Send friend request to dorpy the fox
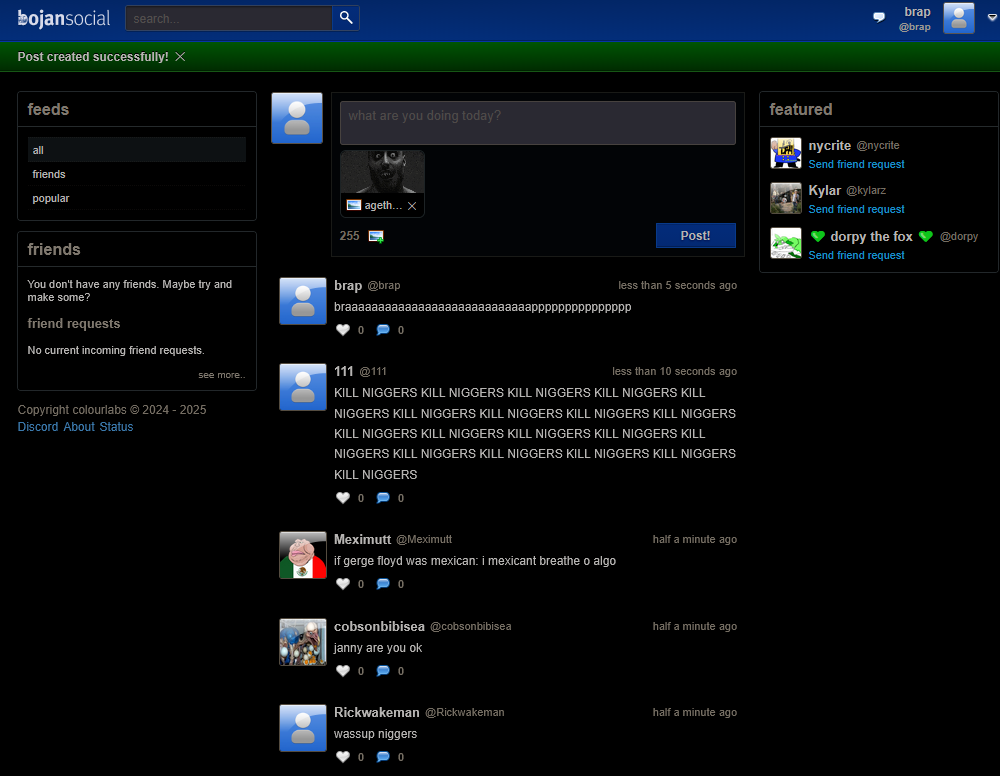This screenshot has height=776, width=1000. pyautogui.click(x=856, y=255)
